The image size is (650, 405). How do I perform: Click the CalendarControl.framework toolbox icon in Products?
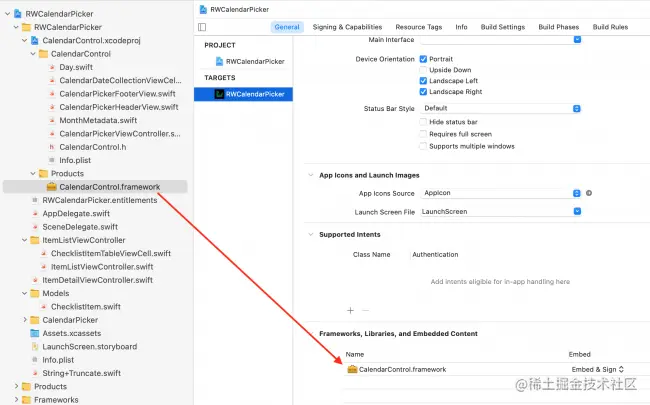(x=51, y=187)
